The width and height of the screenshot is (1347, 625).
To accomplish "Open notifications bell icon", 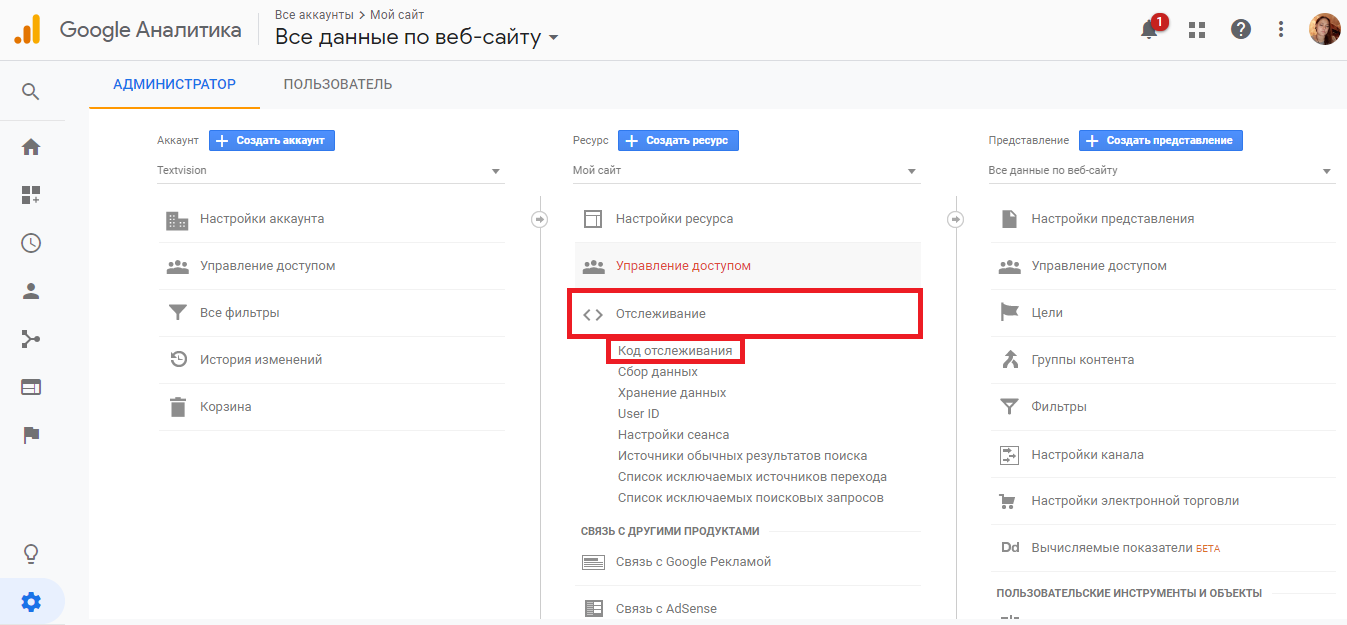I will (1150, 29).
